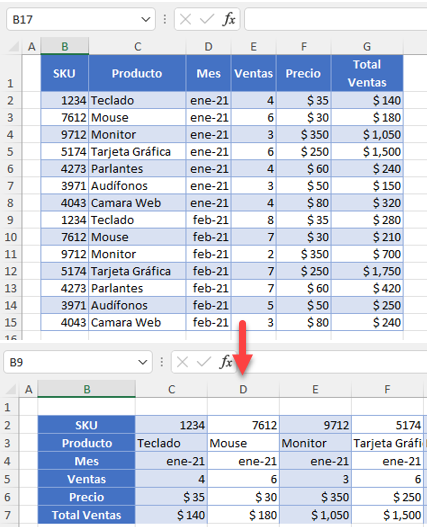Click the Producto label cell in bottom table
This screenshot has height=527, width=427.
click(x=87, y=443)
